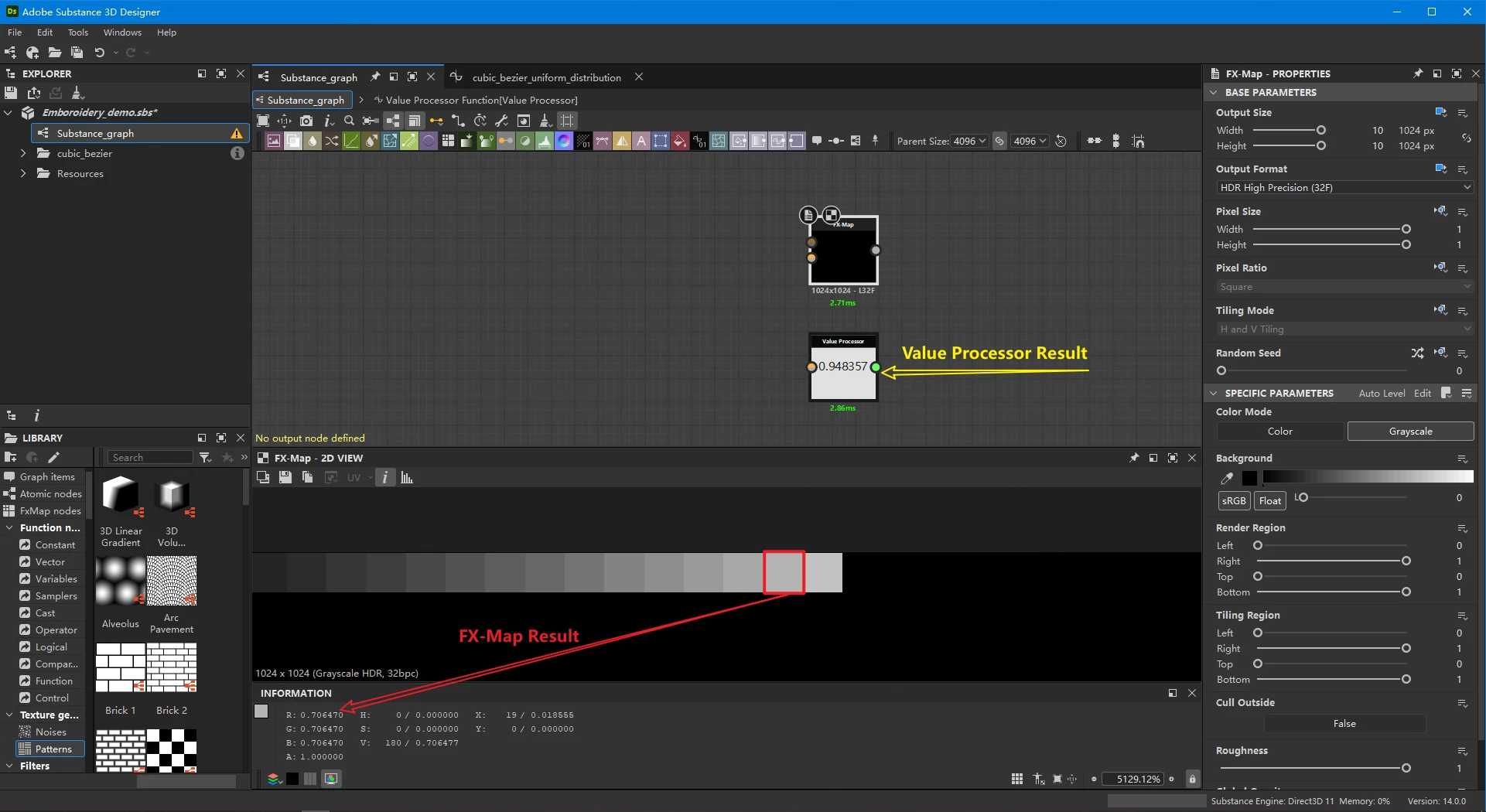Open the Parent Size width dropdown
The width and height of the screenshot is (1486, 812).
(970, 141)
